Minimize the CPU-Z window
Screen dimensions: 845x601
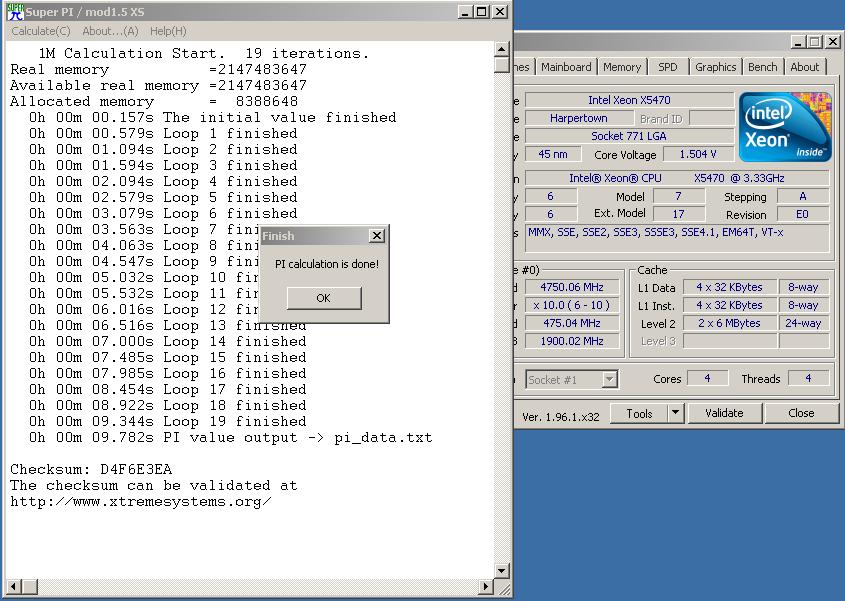(798, 42)
